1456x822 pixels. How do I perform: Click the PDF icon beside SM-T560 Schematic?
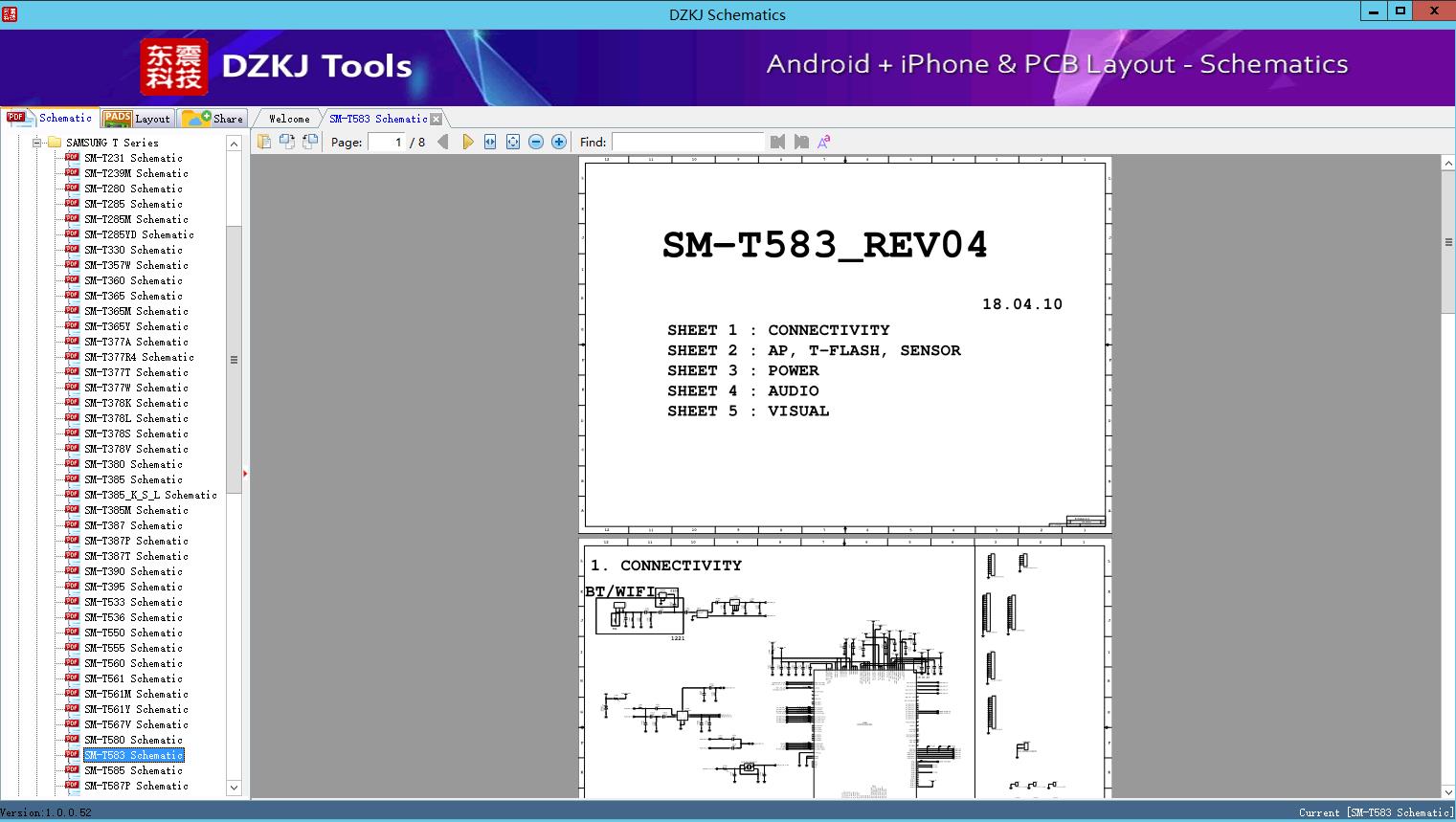click(x=72, y=662)
